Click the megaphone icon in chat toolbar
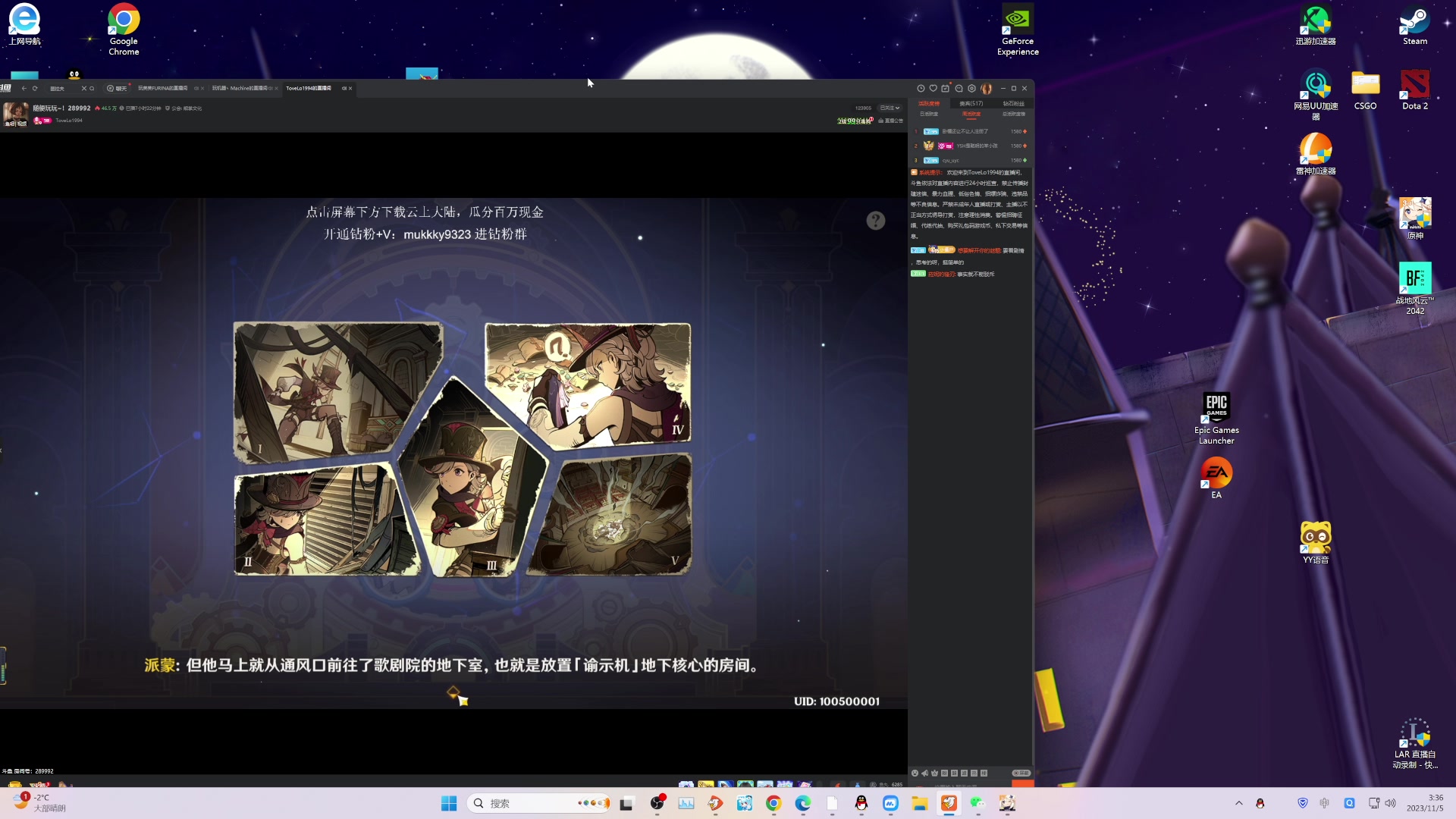 [x=924, y=773]
